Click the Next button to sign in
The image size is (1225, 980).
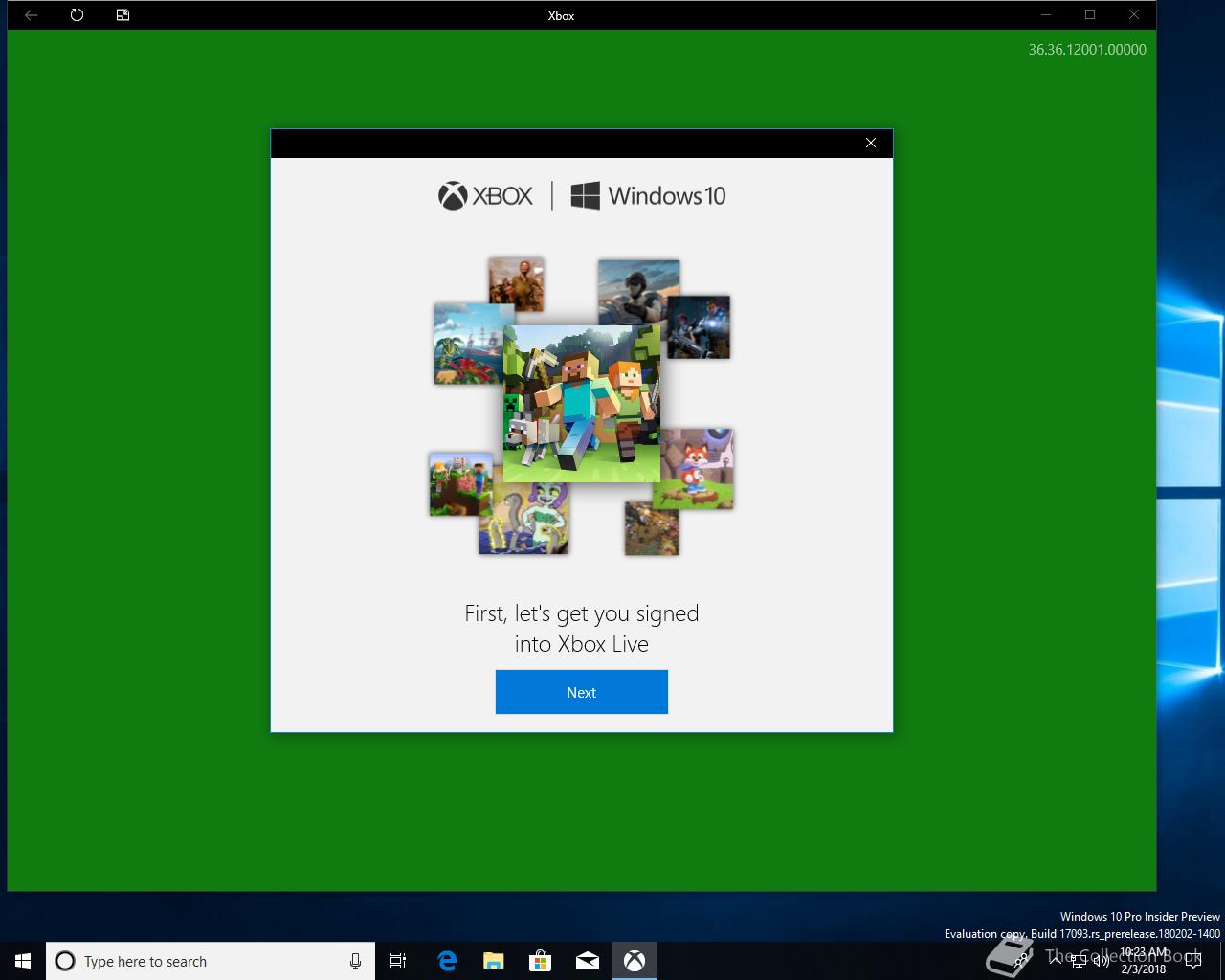pyautogui.click(x=581, y=692)
